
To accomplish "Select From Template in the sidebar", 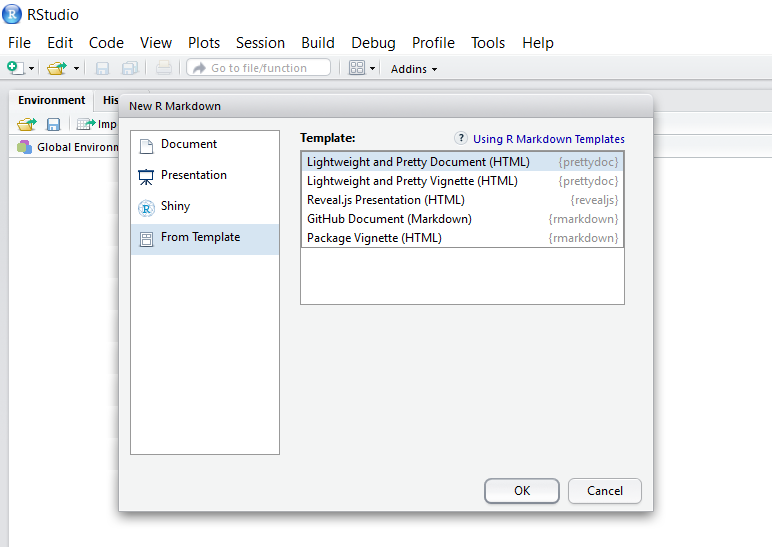I will coord(205,239).
